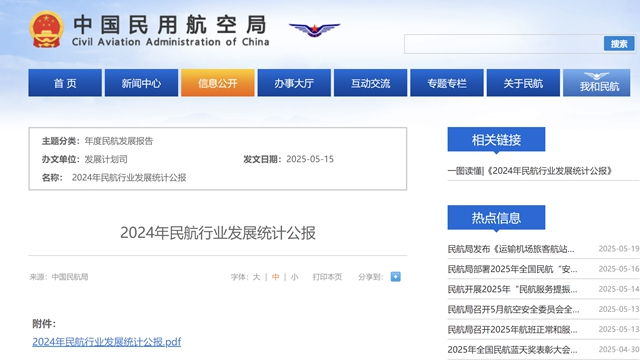This screenshot has height=360, width=640.
Task: Go to 首页 home tab
Action: click(x=65, y=83)
